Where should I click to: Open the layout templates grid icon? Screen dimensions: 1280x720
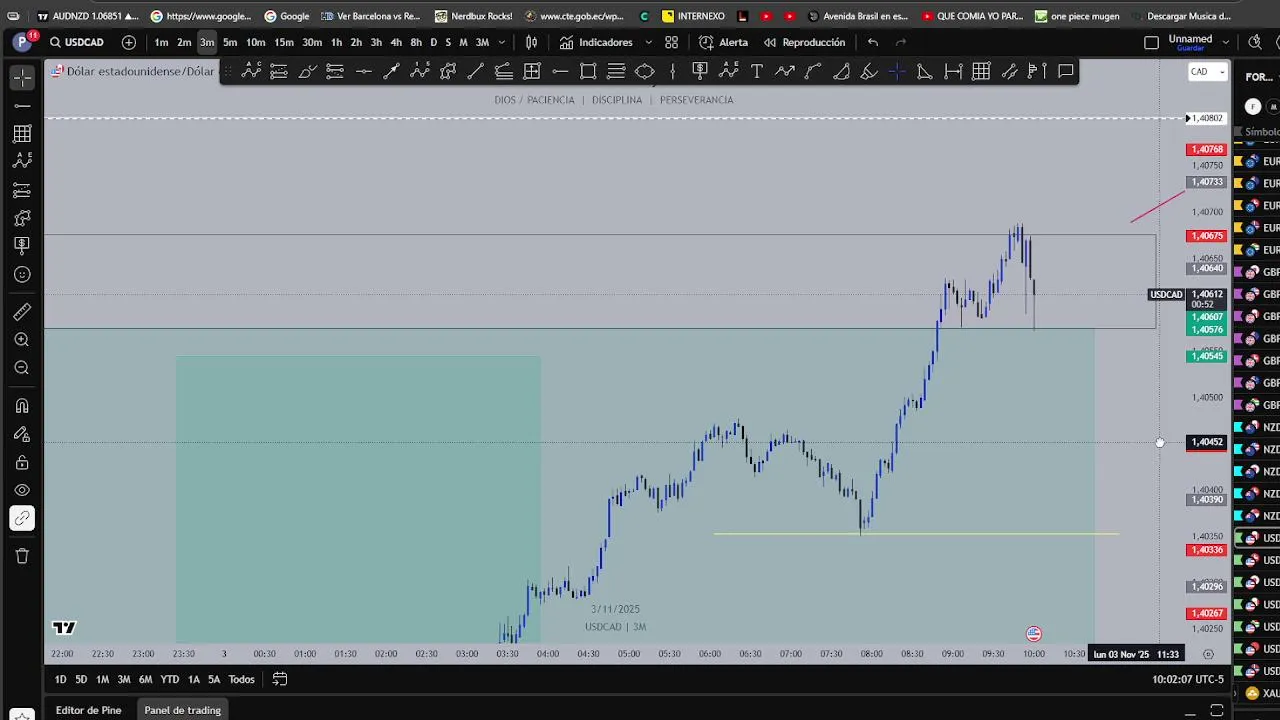coord(672,42)
